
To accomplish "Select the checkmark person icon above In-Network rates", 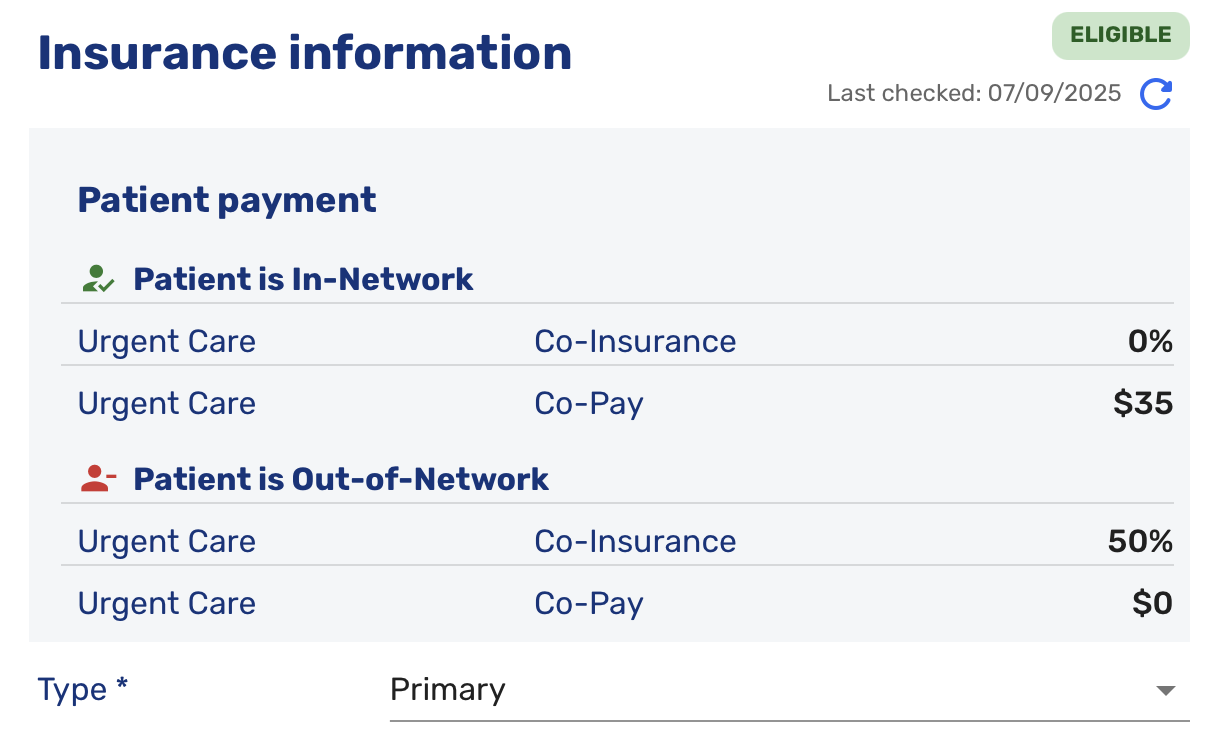I will (x=97, y=278).
